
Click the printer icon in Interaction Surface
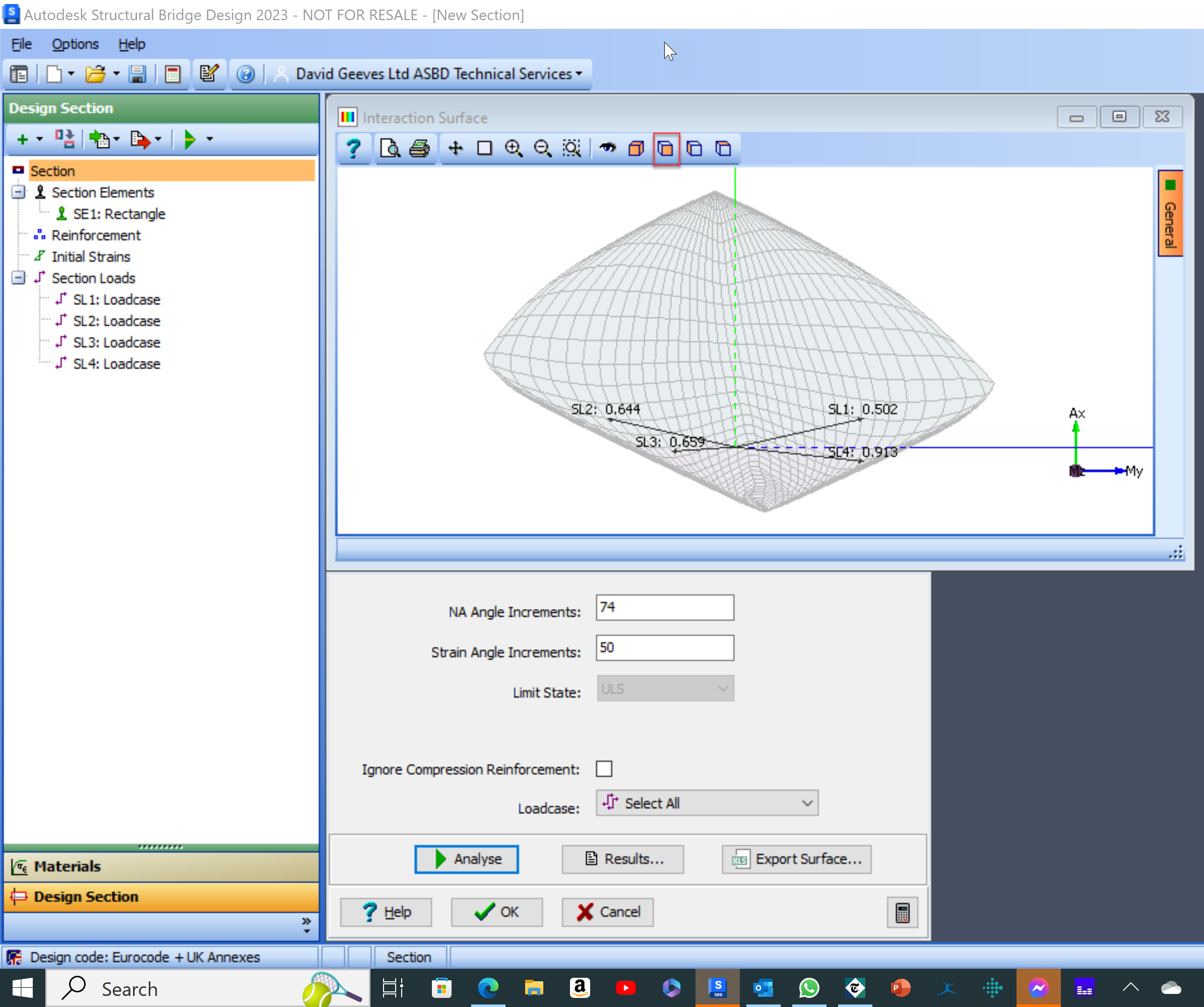(420, 149)
